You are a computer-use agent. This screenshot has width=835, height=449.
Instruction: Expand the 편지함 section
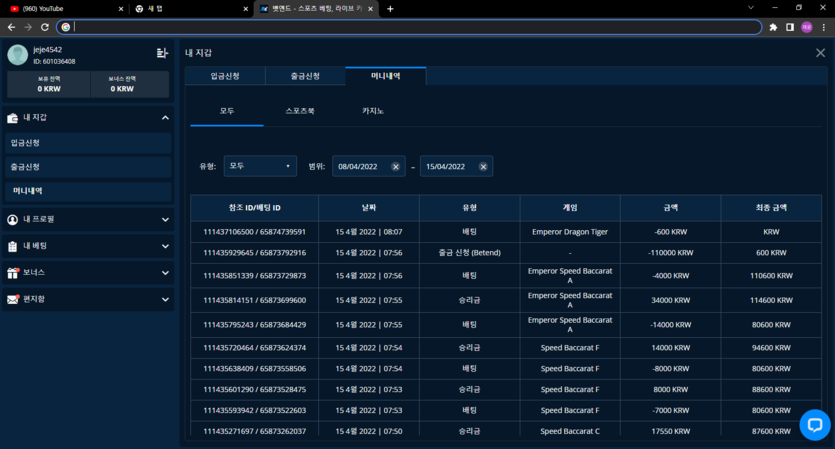coord(165,299)
